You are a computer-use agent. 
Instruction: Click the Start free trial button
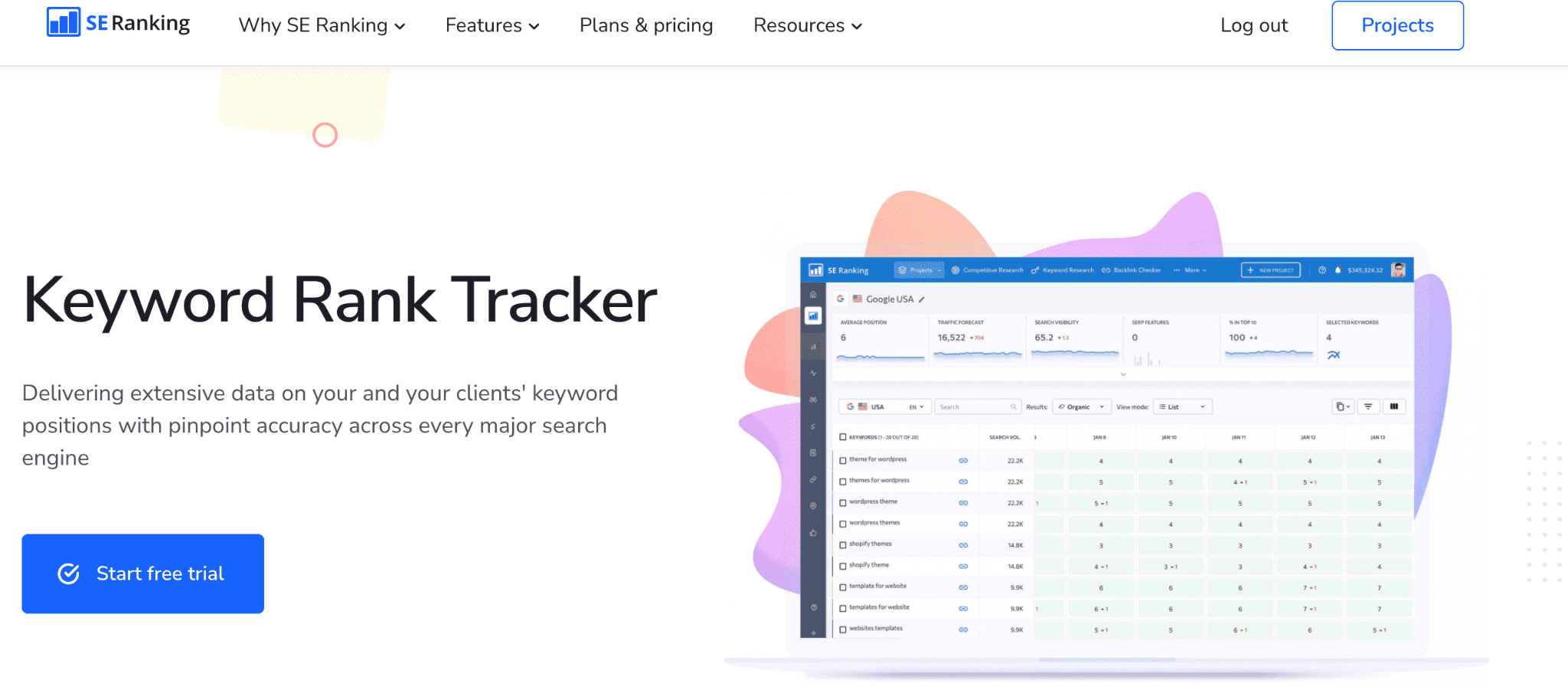point(143,573)
